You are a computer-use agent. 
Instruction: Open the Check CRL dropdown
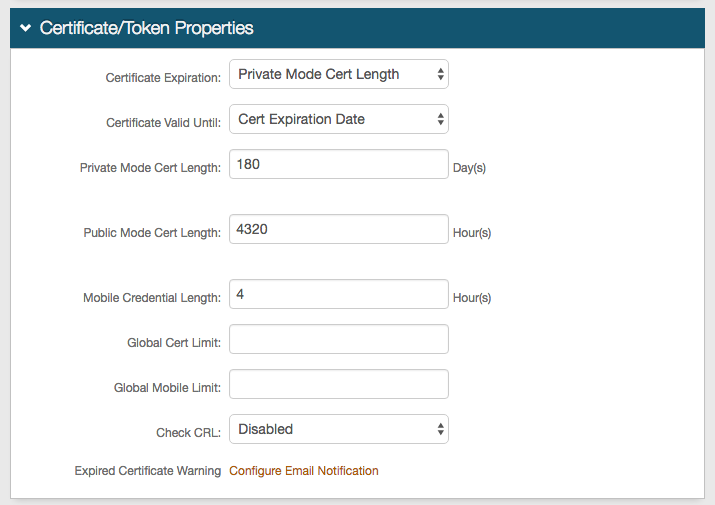[x=338, y=429]
